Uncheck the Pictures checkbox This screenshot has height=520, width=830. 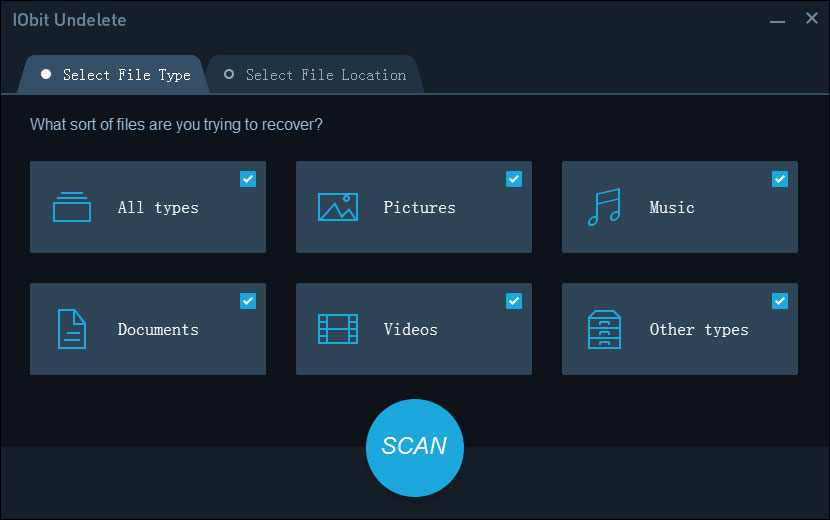click(514, 179)
